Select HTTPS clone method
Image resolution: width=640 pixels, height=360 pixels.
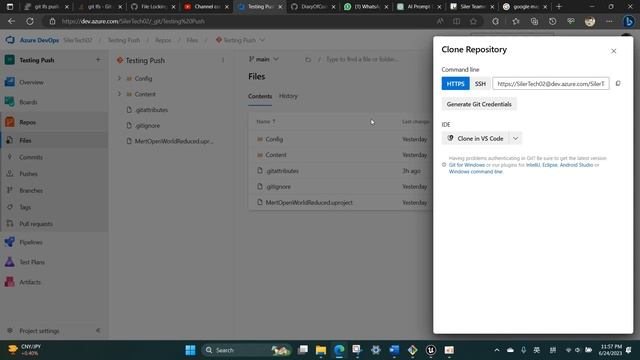[x=455, y=84]
